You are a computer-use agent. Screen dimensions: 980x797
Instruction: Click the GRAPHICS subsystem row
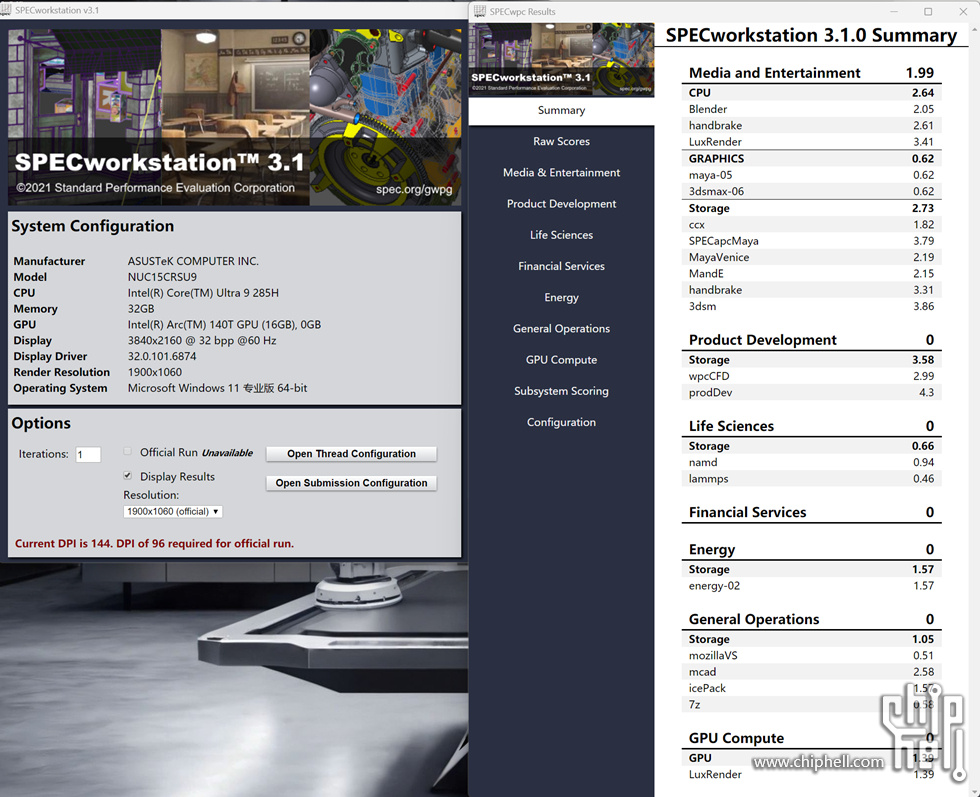click(811, 159)
